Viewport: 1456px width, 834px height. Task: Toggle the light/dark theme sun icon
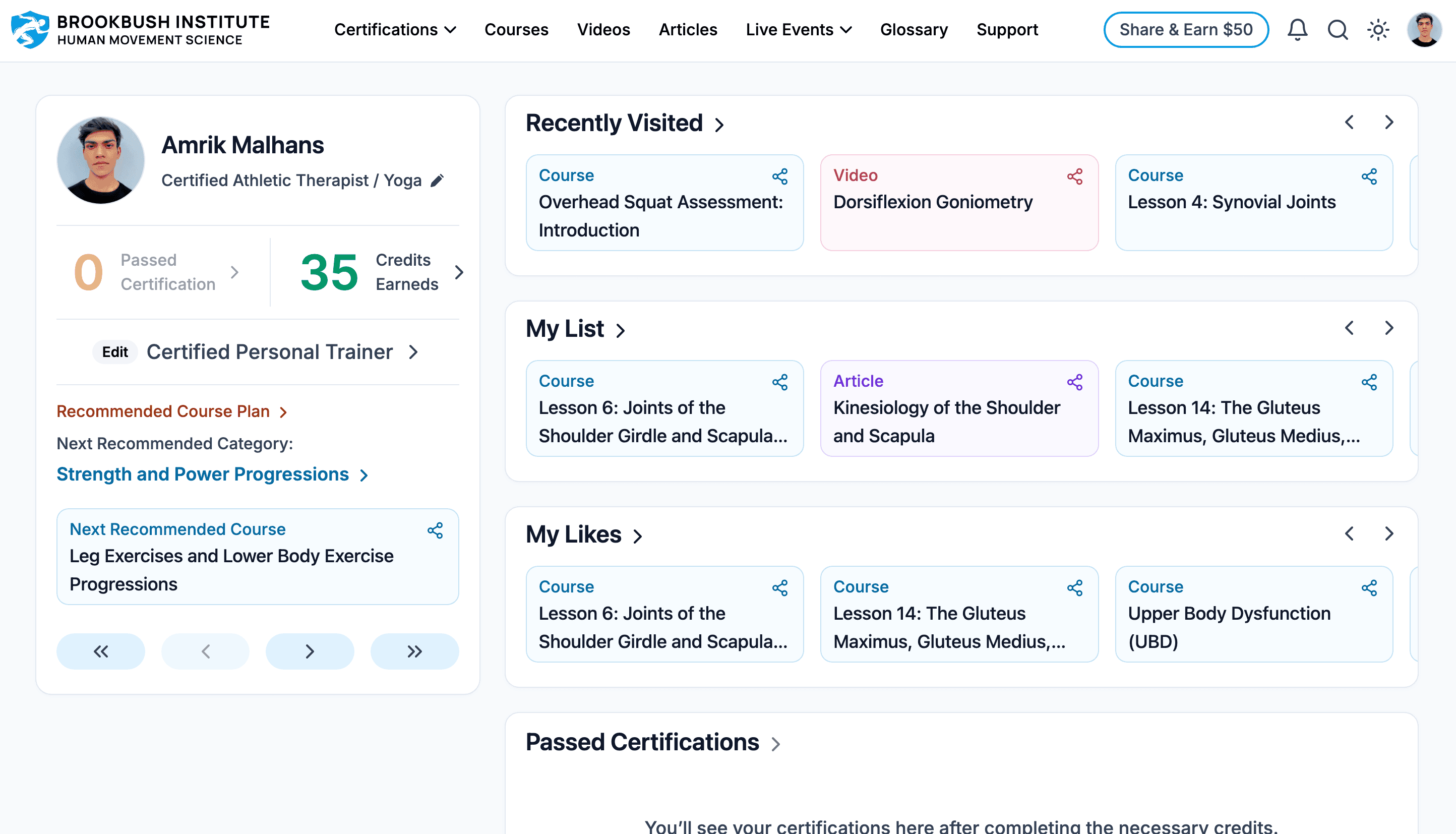coord(1378,30)
